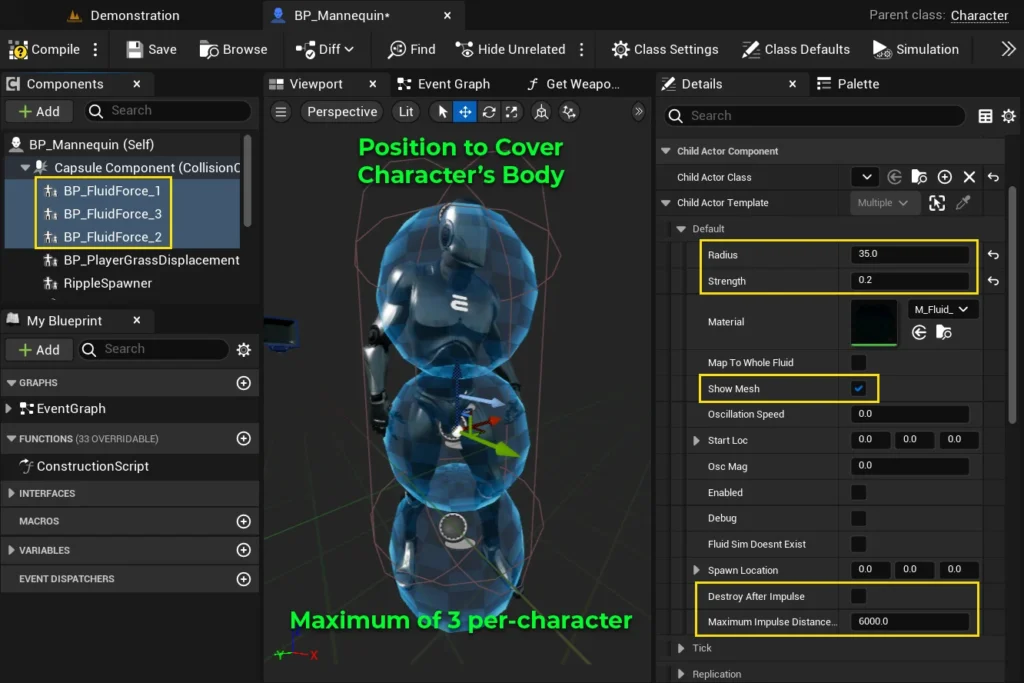Click the Material thumbnail swatch

pyautogui.click(x=875, y=322)
